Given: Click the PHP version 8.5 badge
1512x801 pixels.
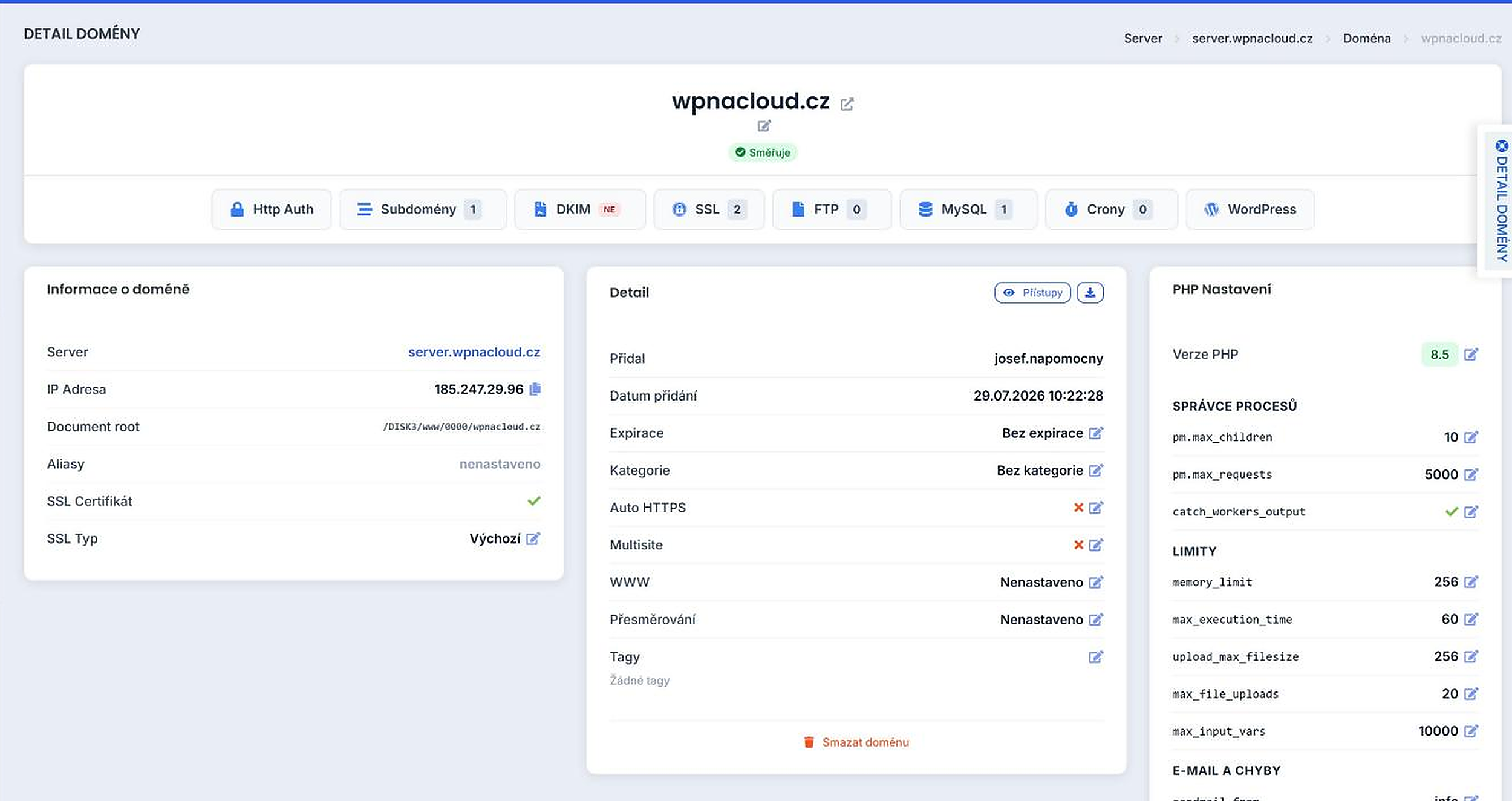Looking at the screenshot, I should (x=1439, y=355).
